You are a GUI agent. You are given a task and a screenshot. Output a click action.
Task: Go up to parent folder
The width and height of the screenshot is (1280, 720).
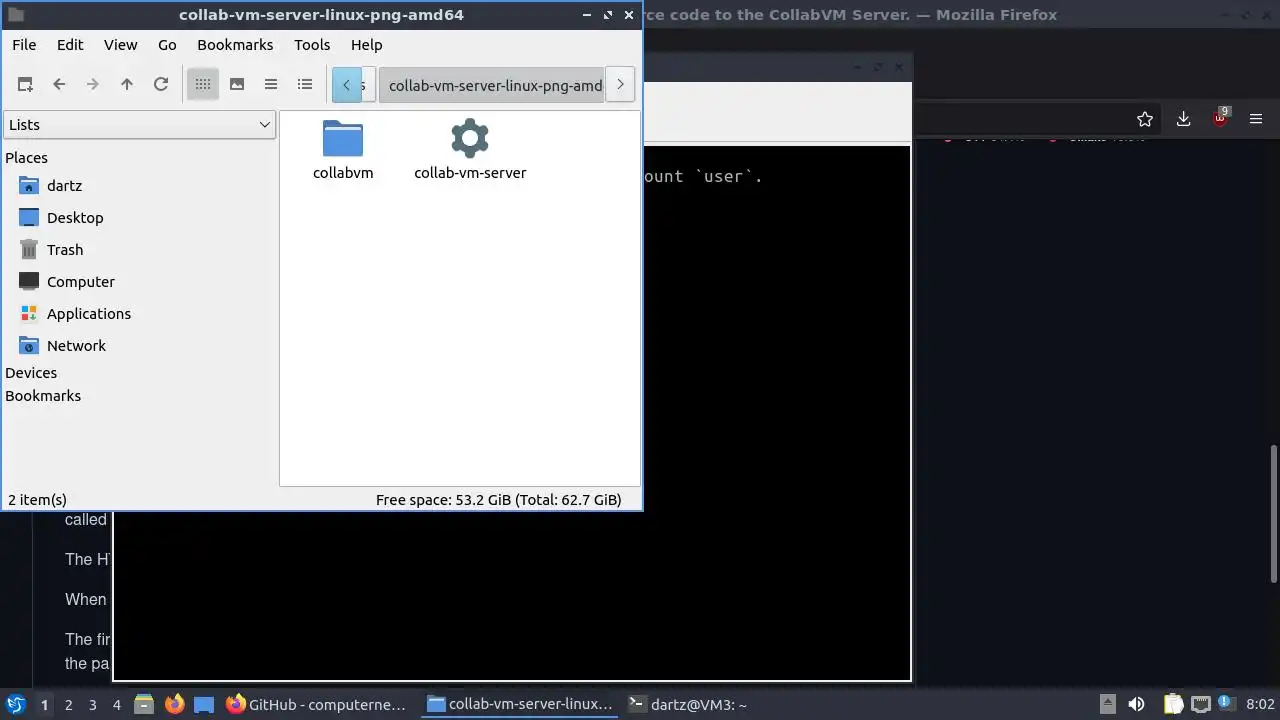point(127,85)
